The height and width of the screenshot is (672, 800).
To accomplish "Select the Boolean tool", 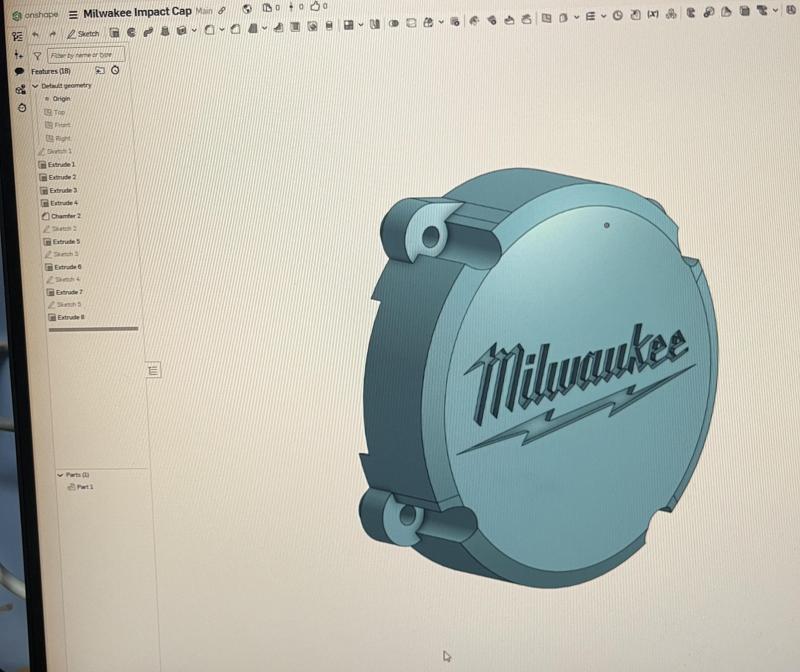I will pos(394,23).
